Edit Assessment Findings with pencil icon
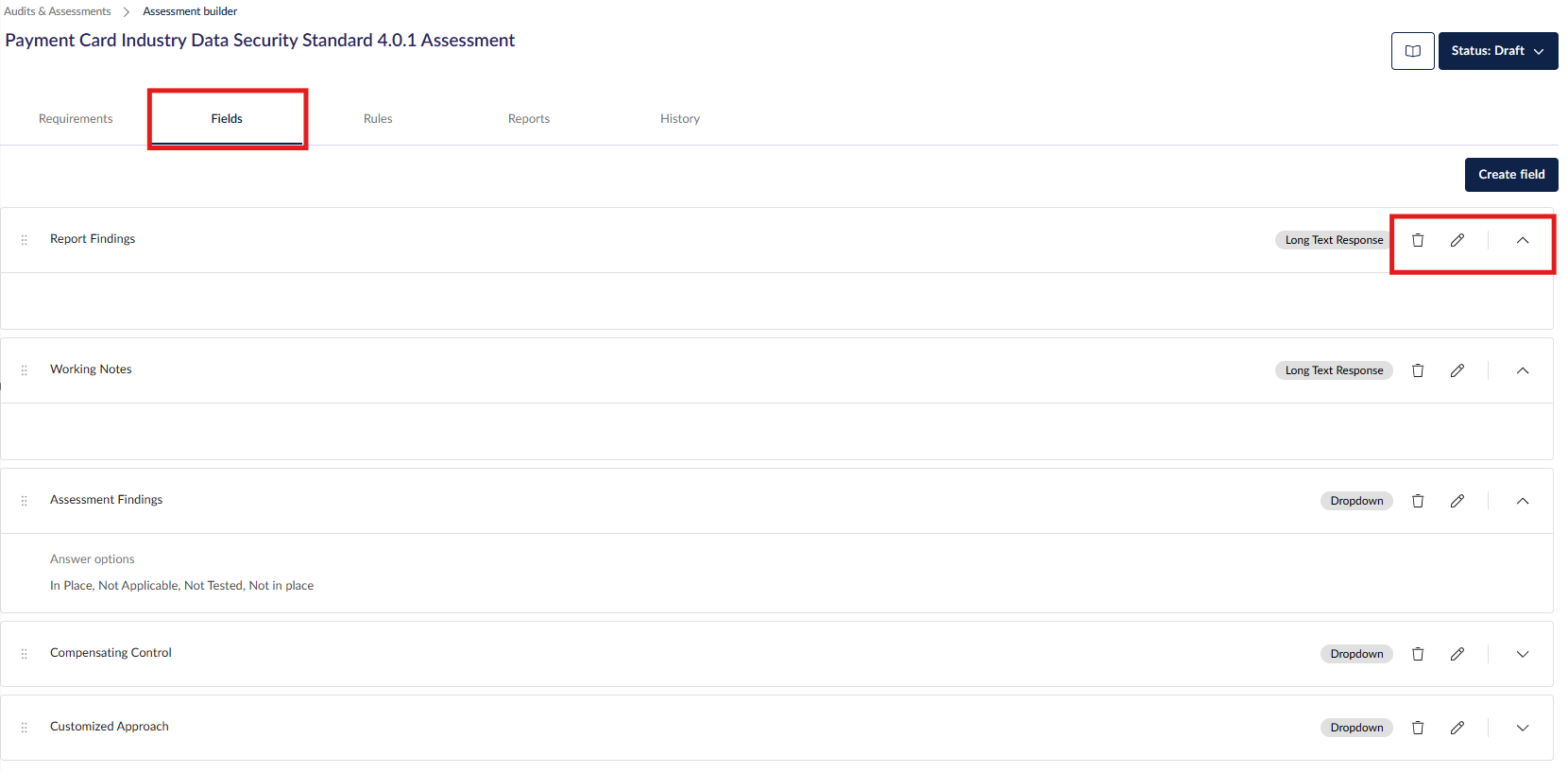Screen dimensions: 1568x773 coord(1457,501)
